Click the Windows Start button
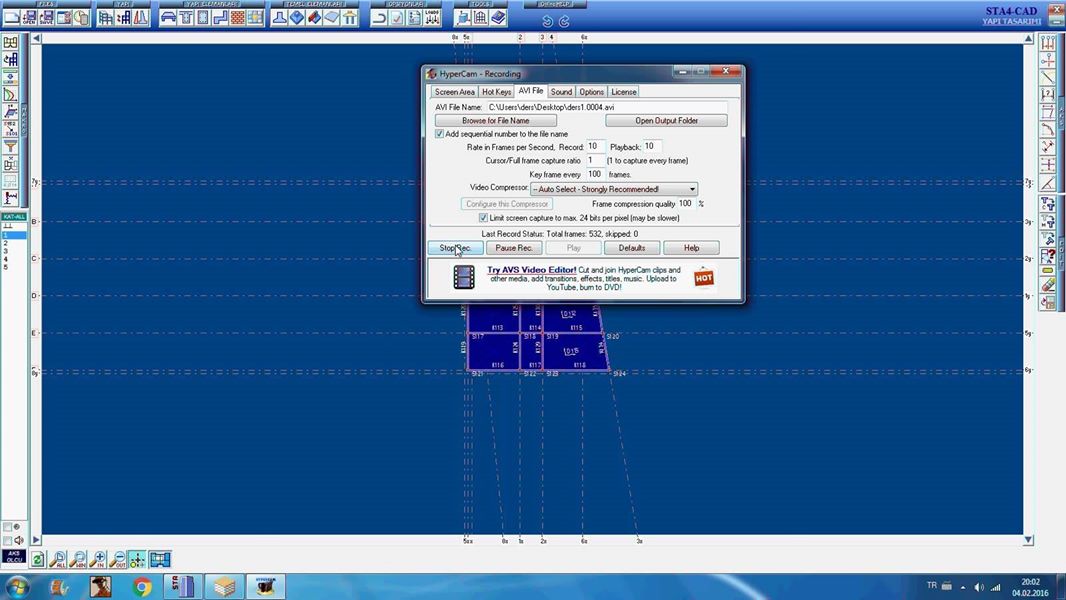 click(17, 586)
